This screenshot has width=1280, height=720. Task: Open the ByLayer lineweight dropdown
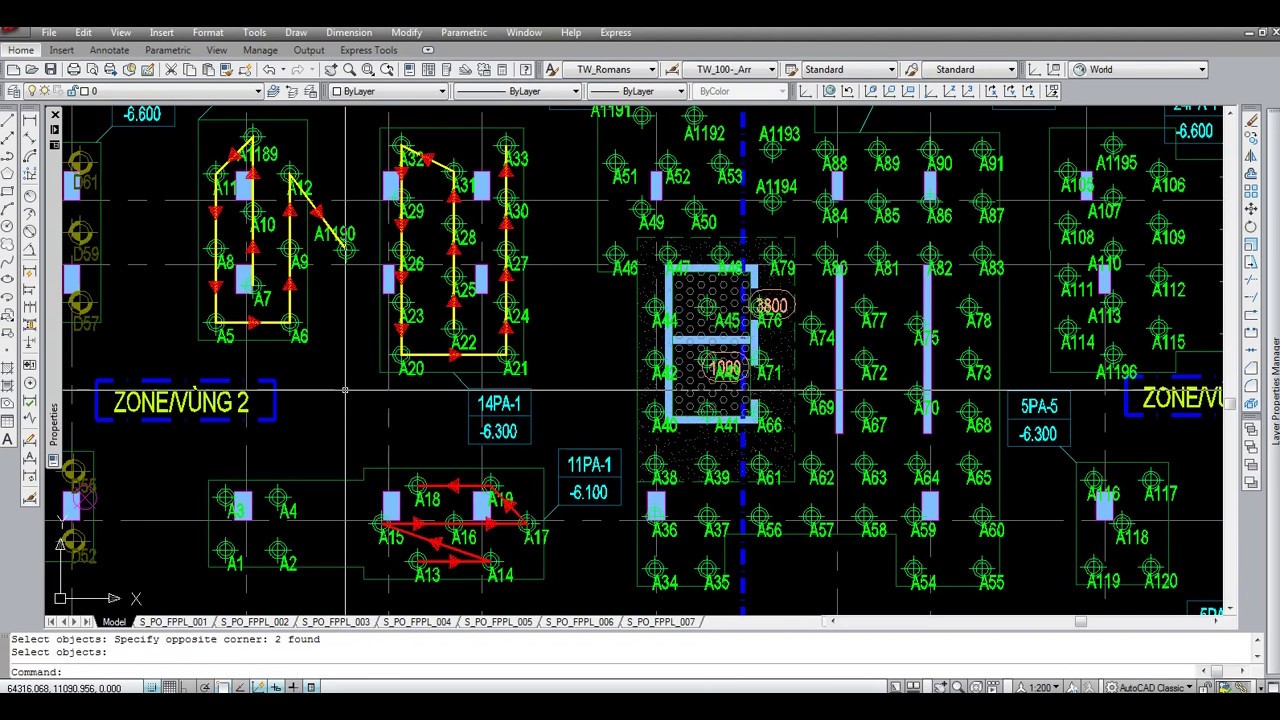(681, 91)
